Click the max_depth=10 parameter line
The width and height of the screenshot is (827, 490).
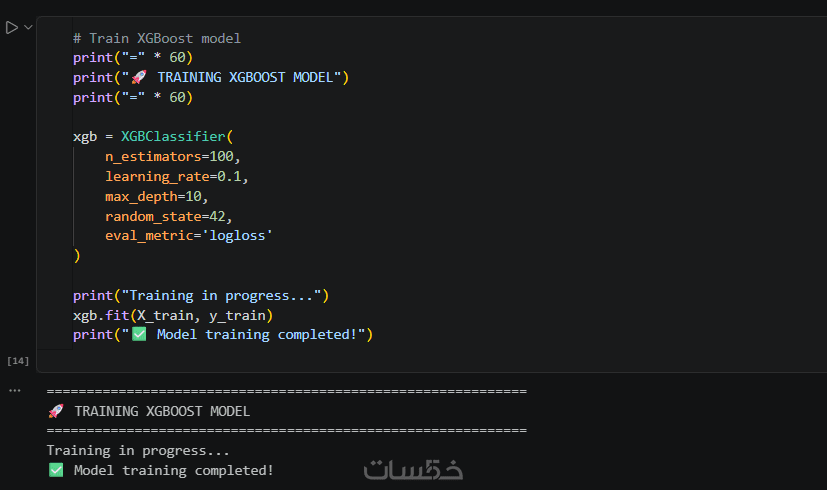click(156, 196)
